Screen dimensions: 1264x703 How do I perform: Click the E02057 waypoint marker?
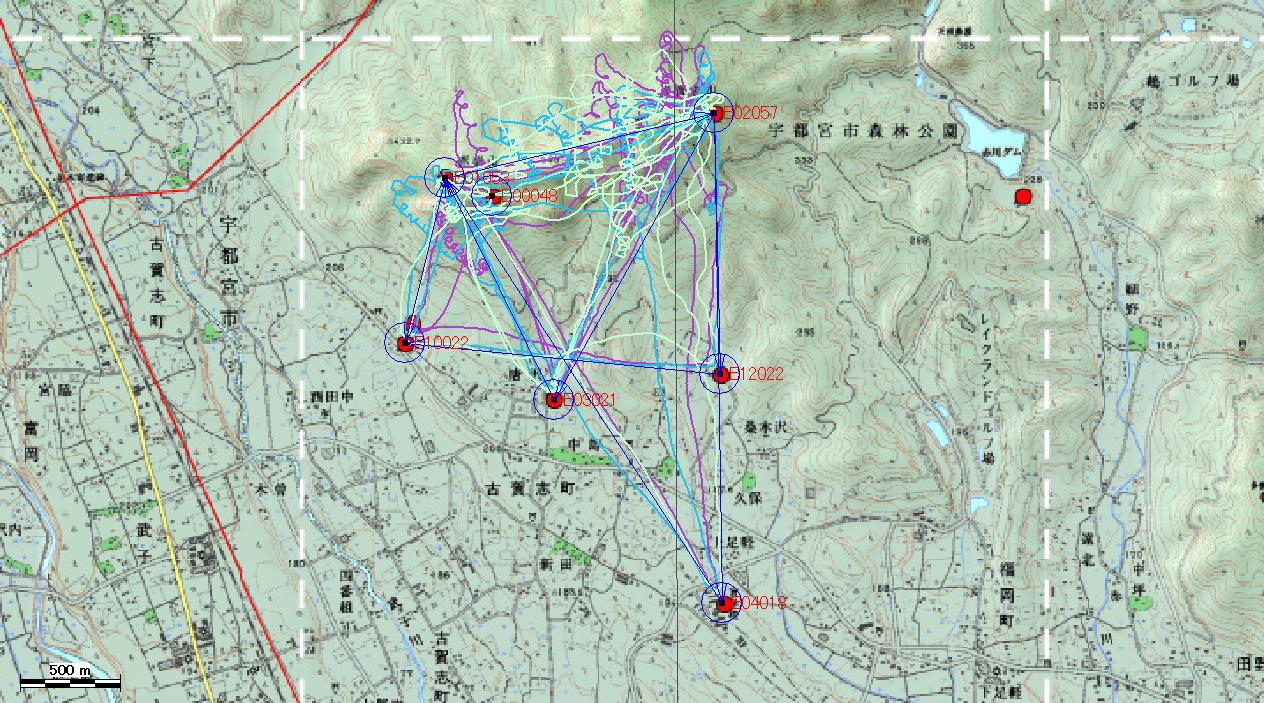(x=716, y=113)
